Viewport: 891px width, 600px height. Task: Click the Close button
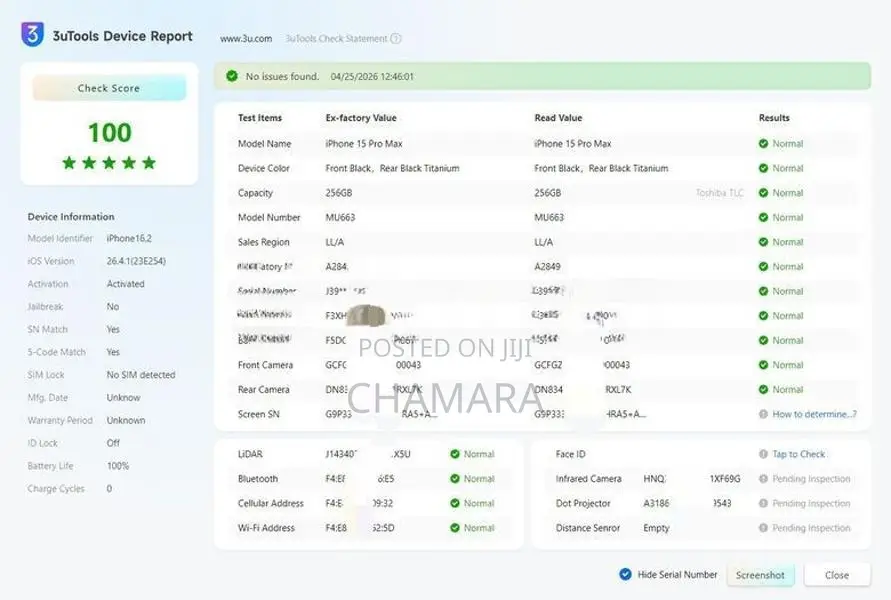[837, 575]
